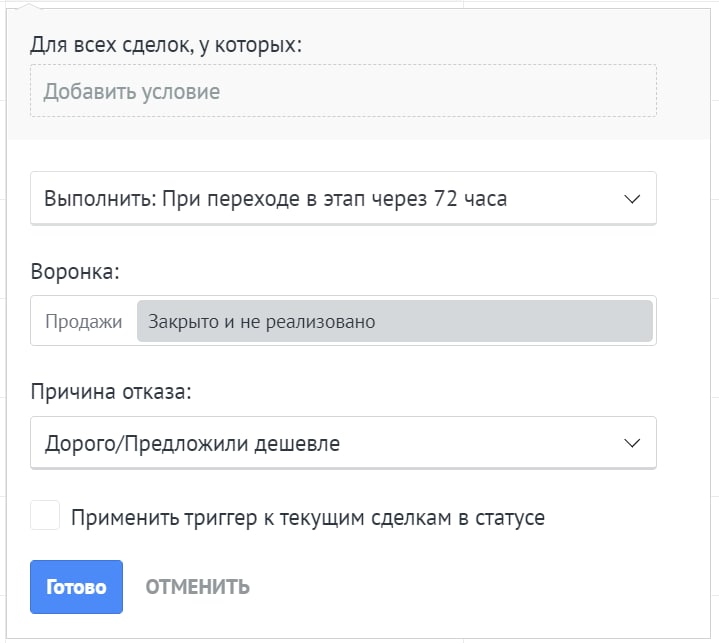Click the grey conditions area below Добавить условие
The height and width of the screenshot is (643, 719).
[358, 128]
